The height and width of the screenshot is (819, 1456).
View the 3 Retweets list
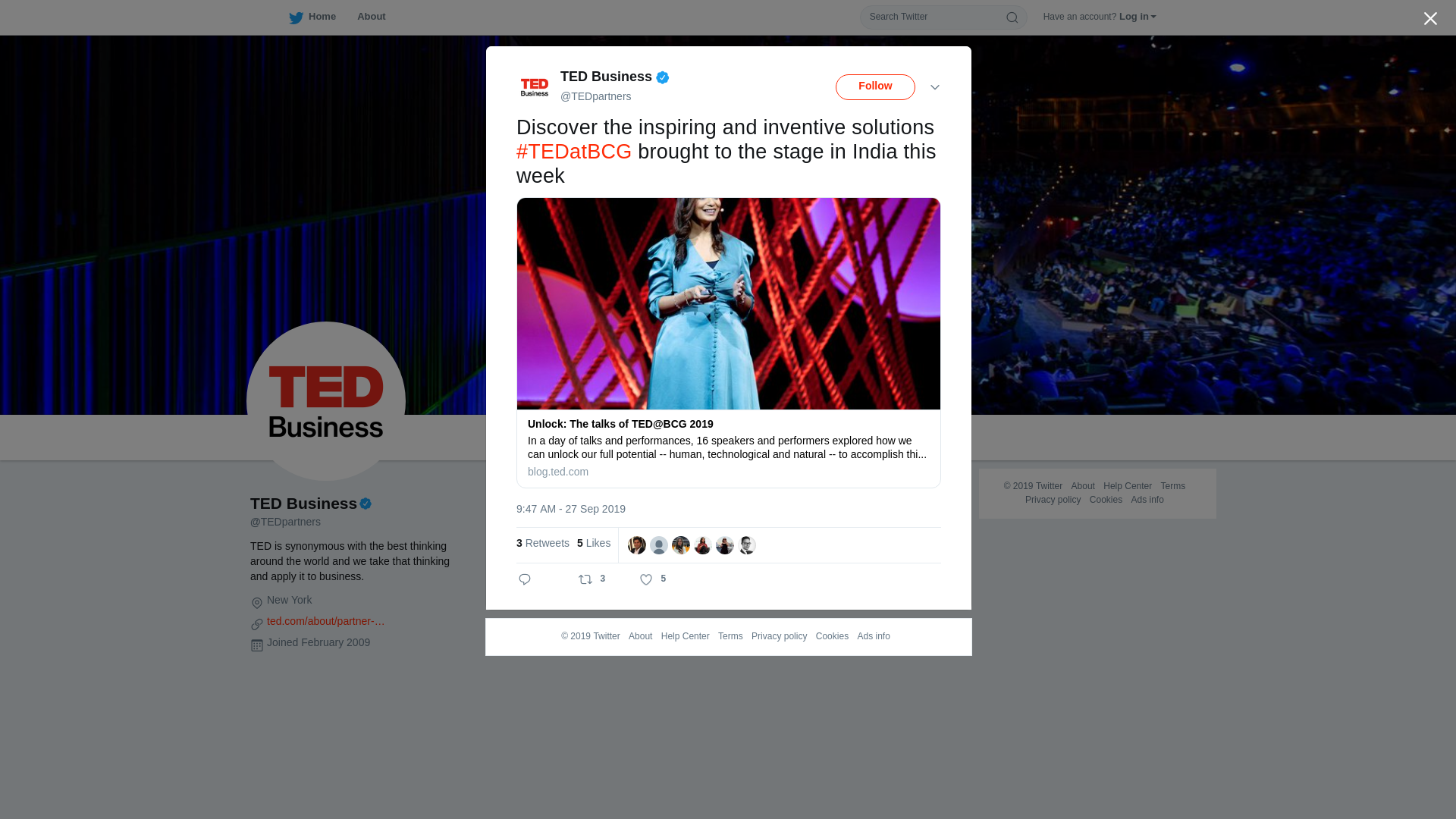click(x=543, y=543)
